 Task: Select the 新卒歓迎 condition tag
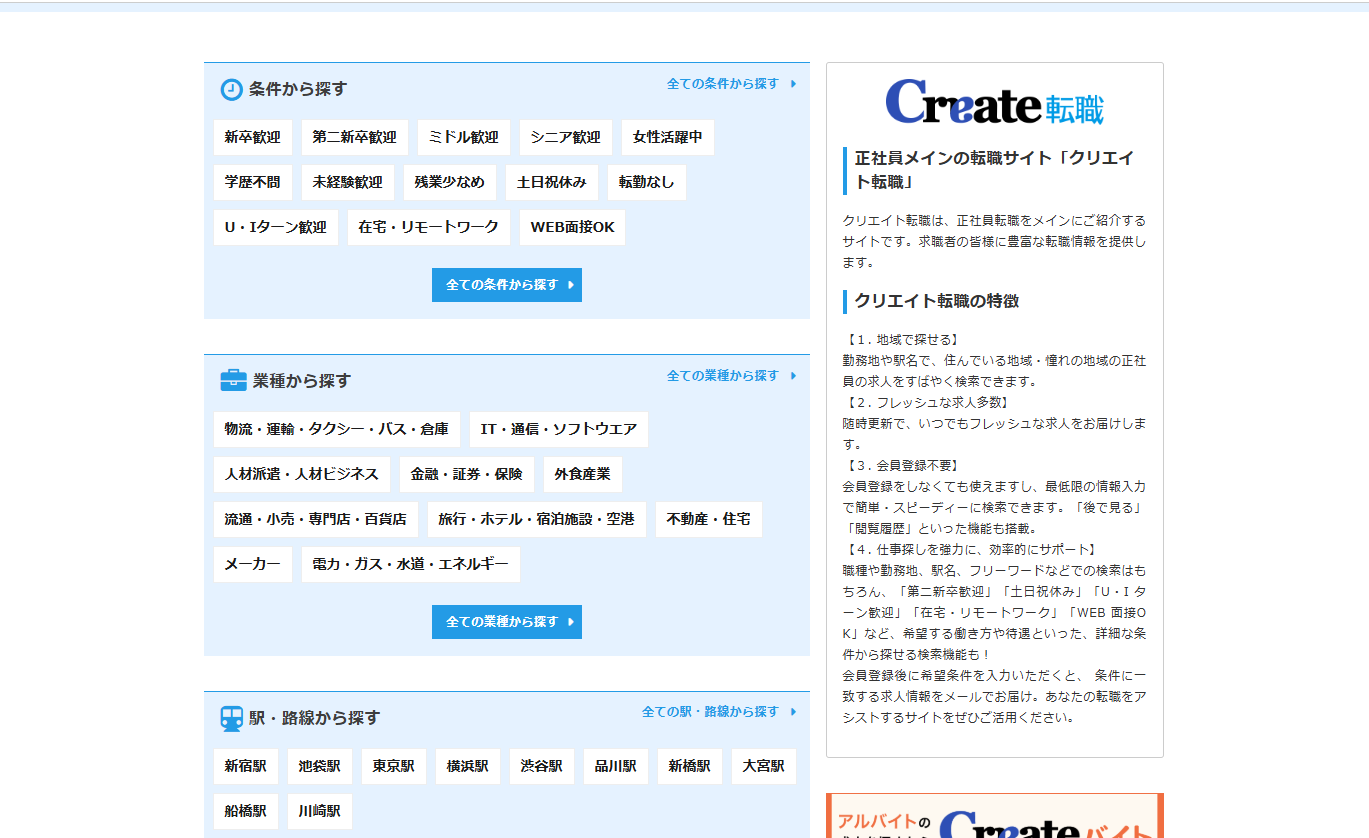[x=253, y=138]
